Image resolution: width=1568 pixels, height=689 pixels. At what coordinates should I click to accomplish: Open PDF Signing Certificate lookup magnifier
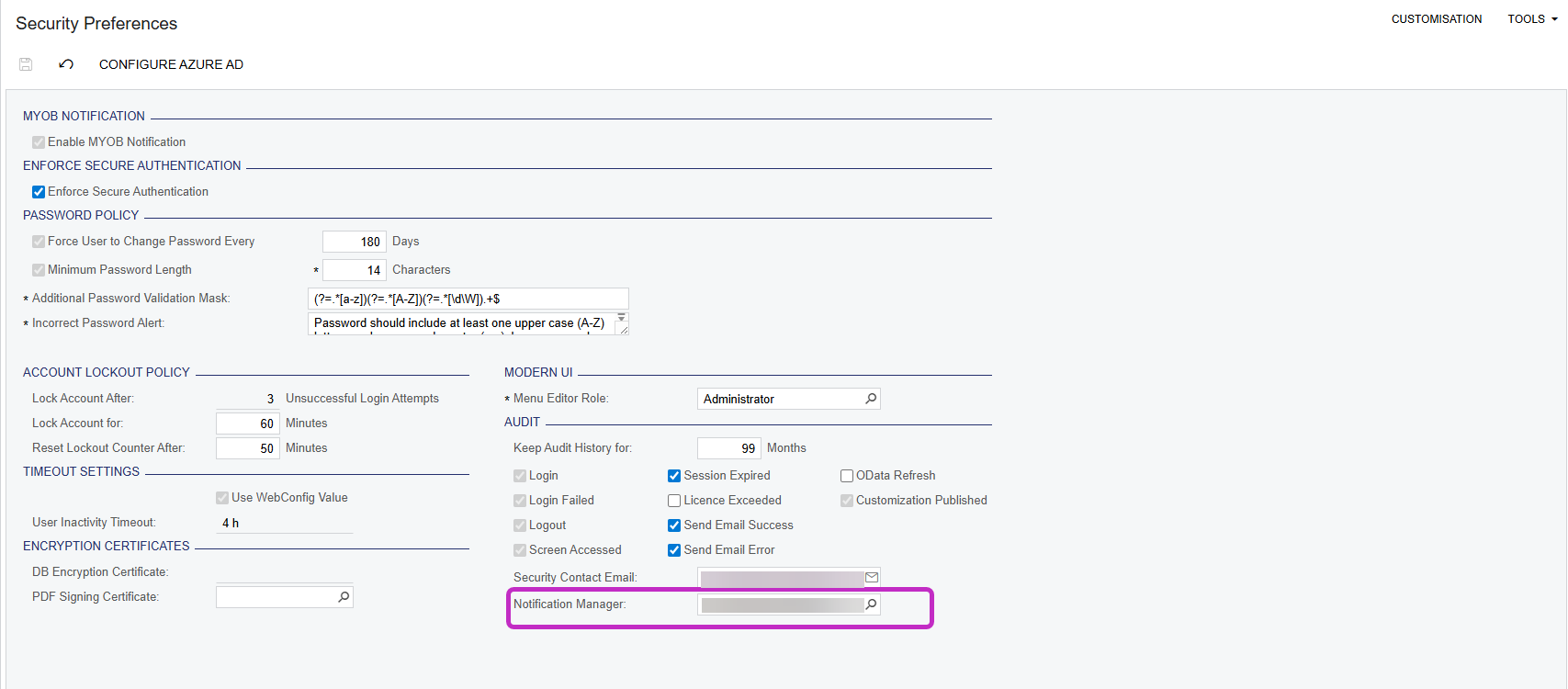[x=344, y=597]
